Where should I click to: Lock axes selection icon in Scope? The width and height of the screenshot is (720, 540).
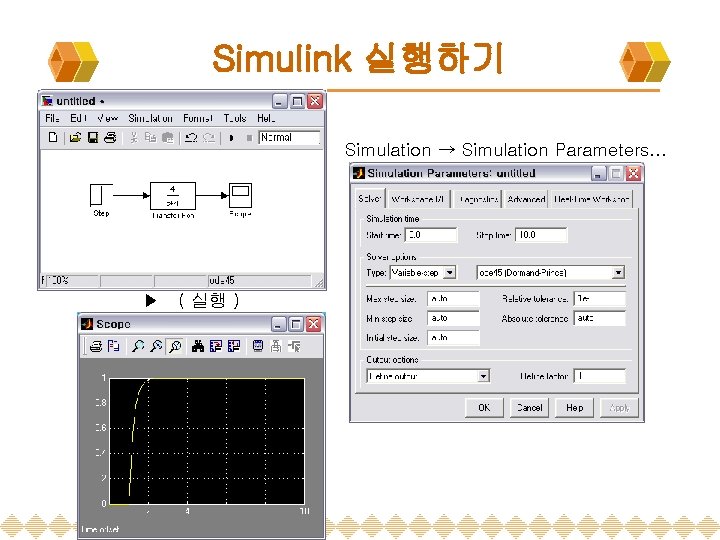click(x=276, y=346)
